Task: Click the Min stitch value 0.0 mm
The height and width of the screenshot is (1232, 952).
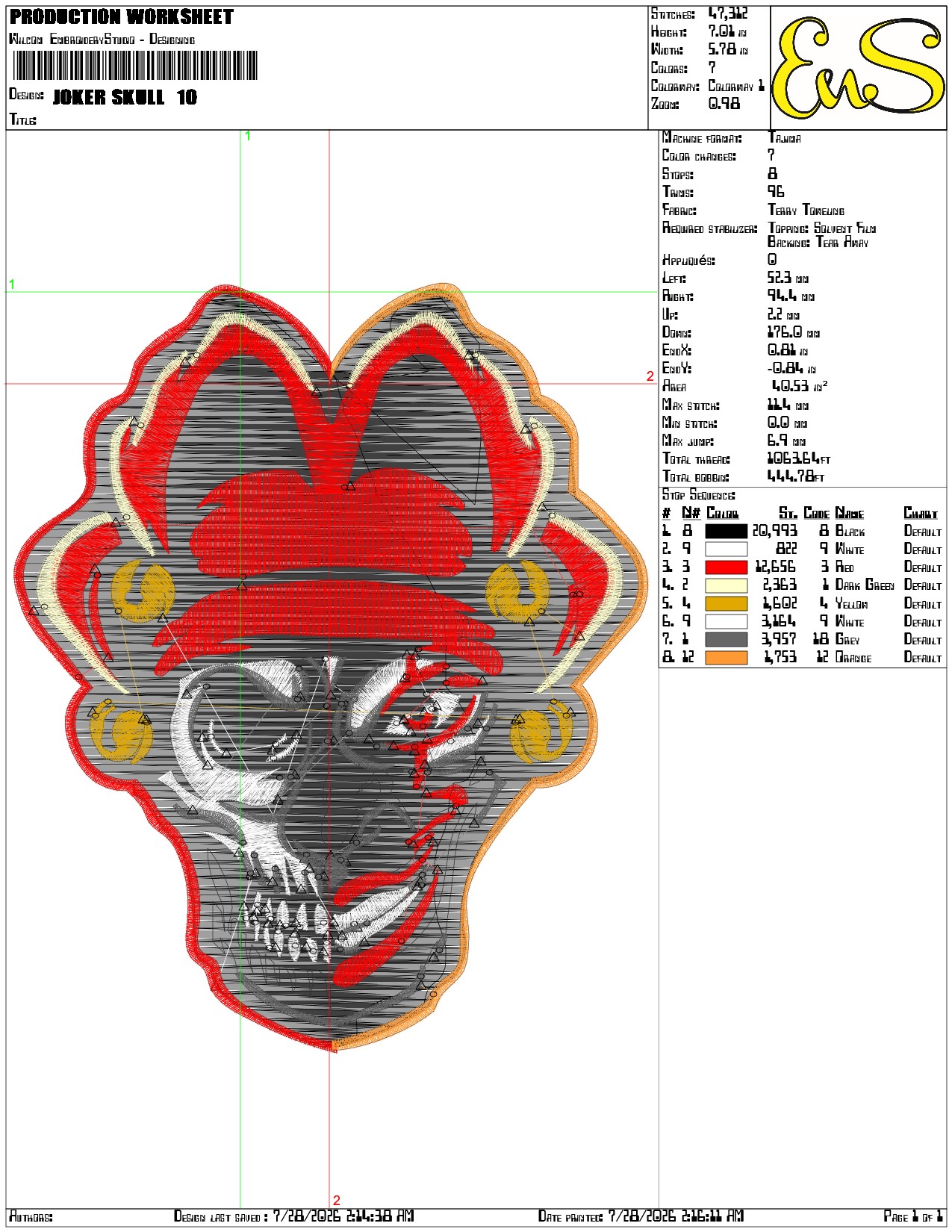Action: [x=788, y=423]
